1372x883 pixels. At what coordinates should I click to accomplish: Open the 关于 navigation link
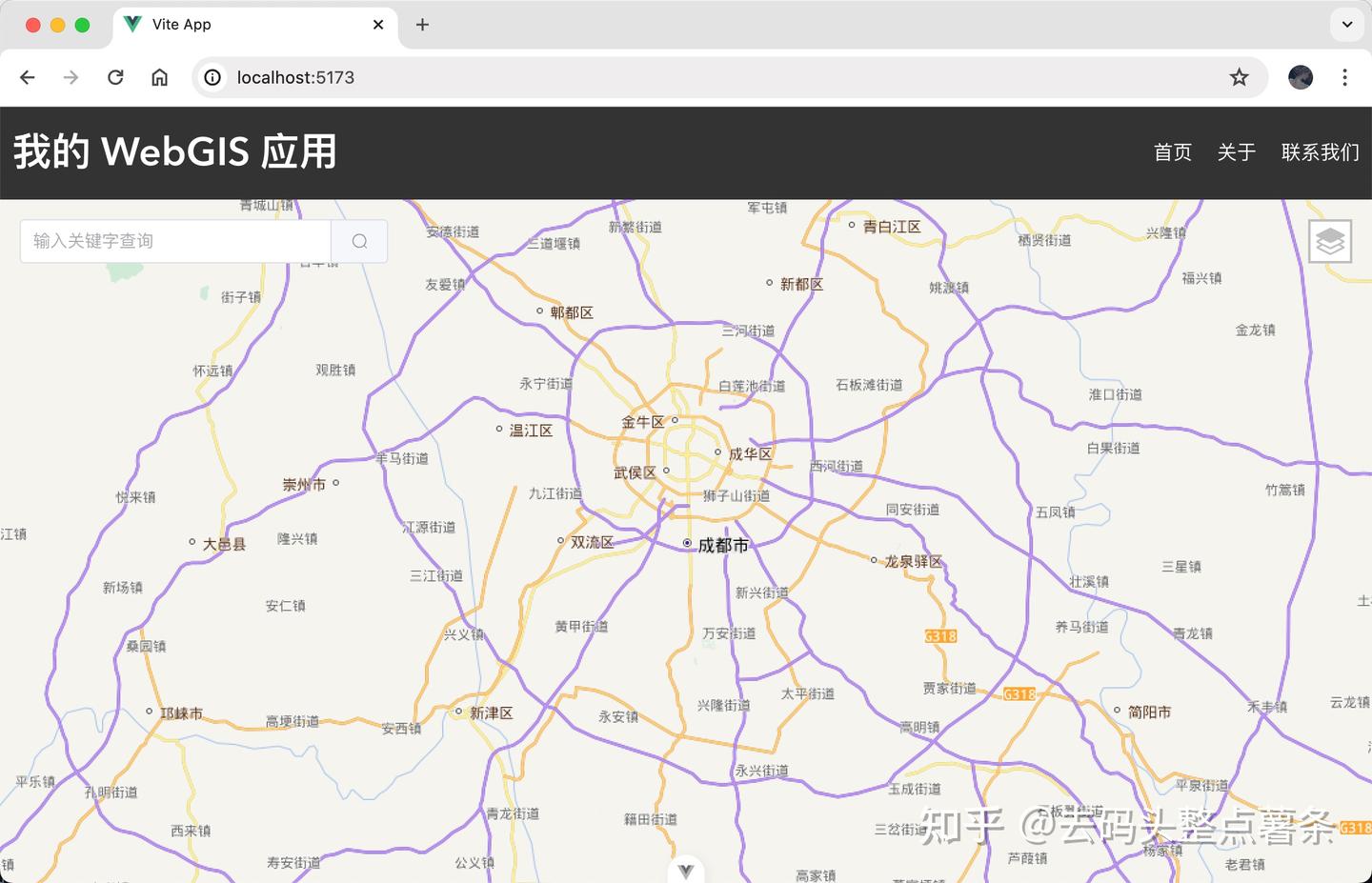pyautogui.click(x=1237, y=152)
